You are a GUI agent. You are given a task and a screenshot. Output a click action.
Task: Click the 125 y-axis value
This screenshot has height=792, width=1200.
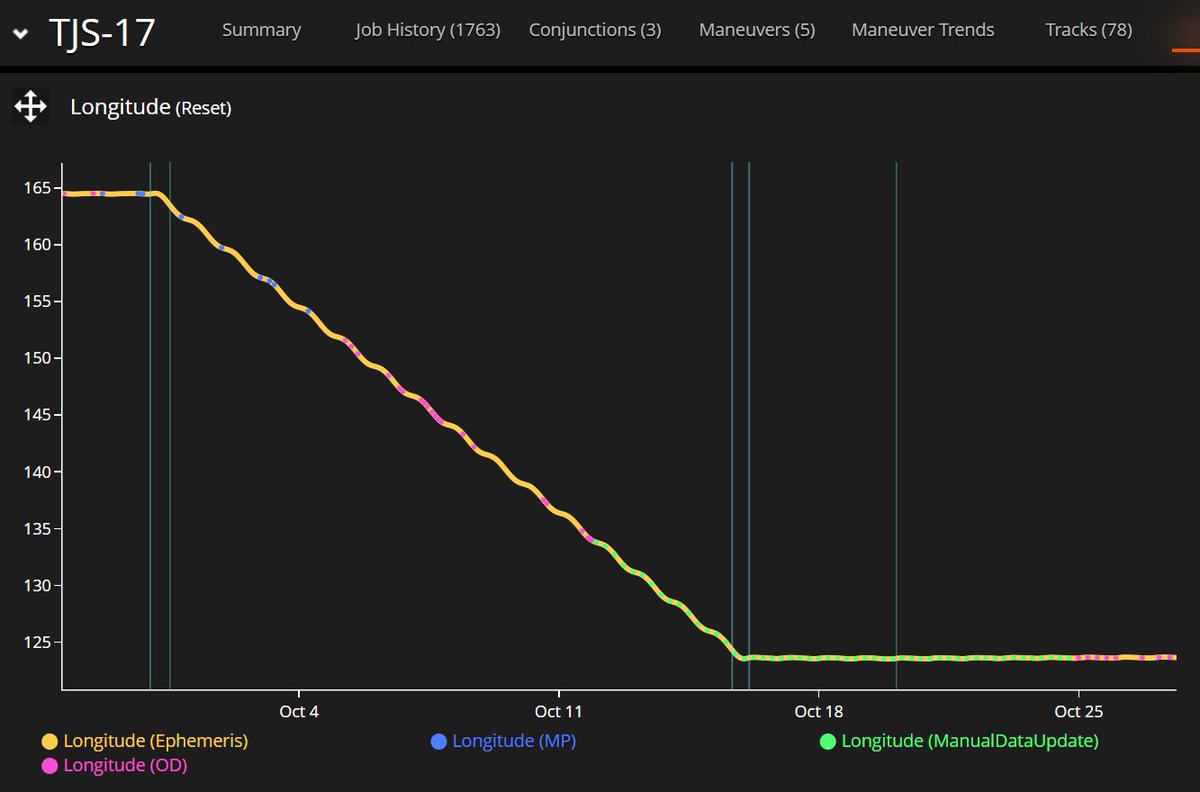click(x=36, y=642)
